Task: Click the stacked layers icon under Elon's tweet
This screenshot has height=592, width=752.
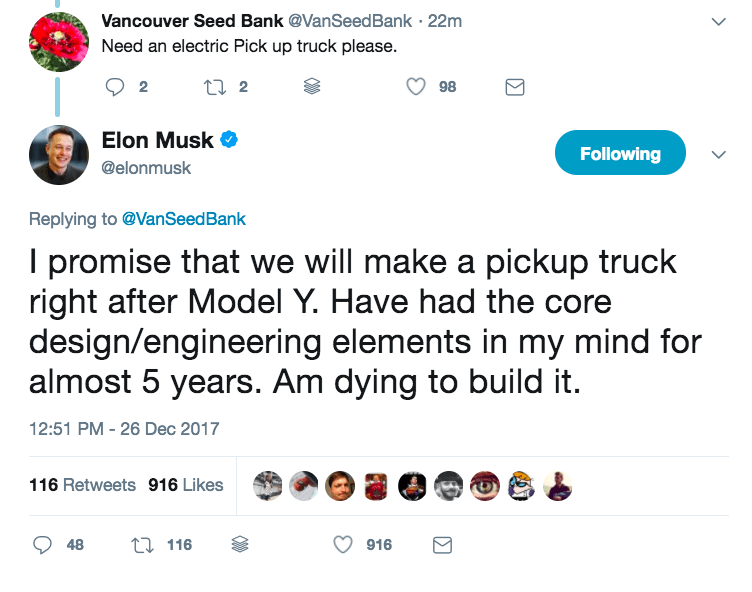Action: [239, 545]
